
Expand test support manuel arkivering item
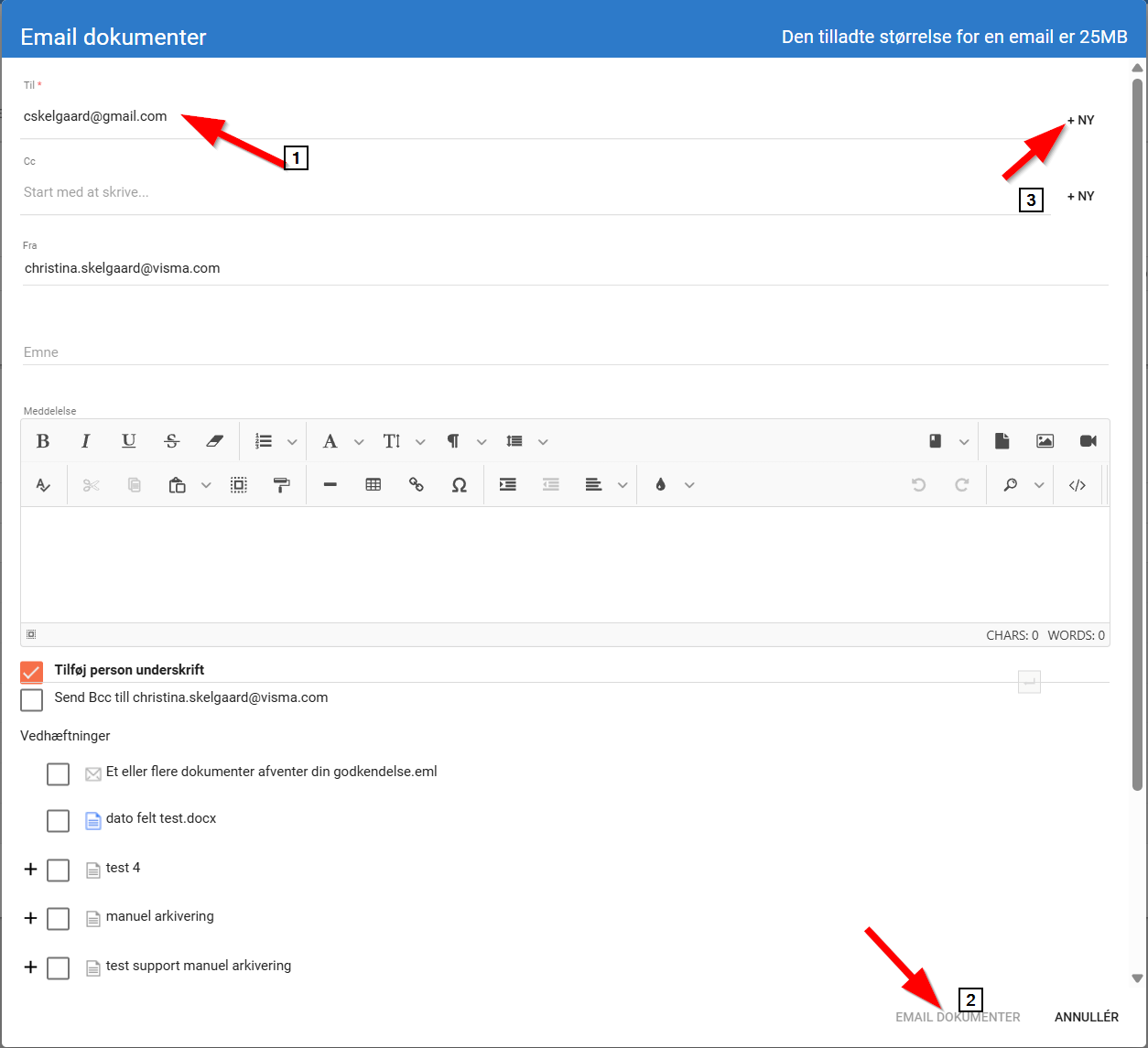click(30, 967)
